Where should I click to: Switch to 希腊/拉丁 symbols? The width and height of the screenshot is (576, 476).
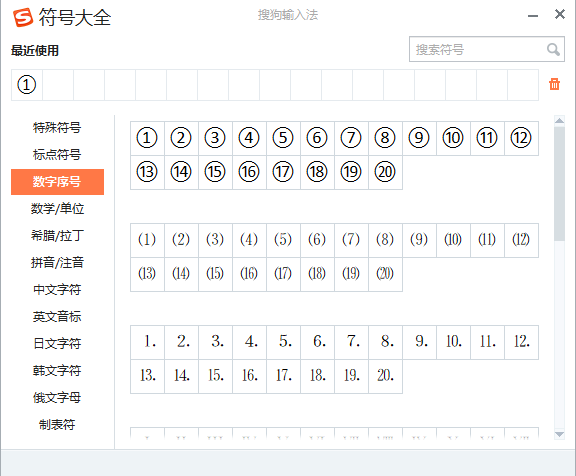pyautogui.click(x=57, y=235)
